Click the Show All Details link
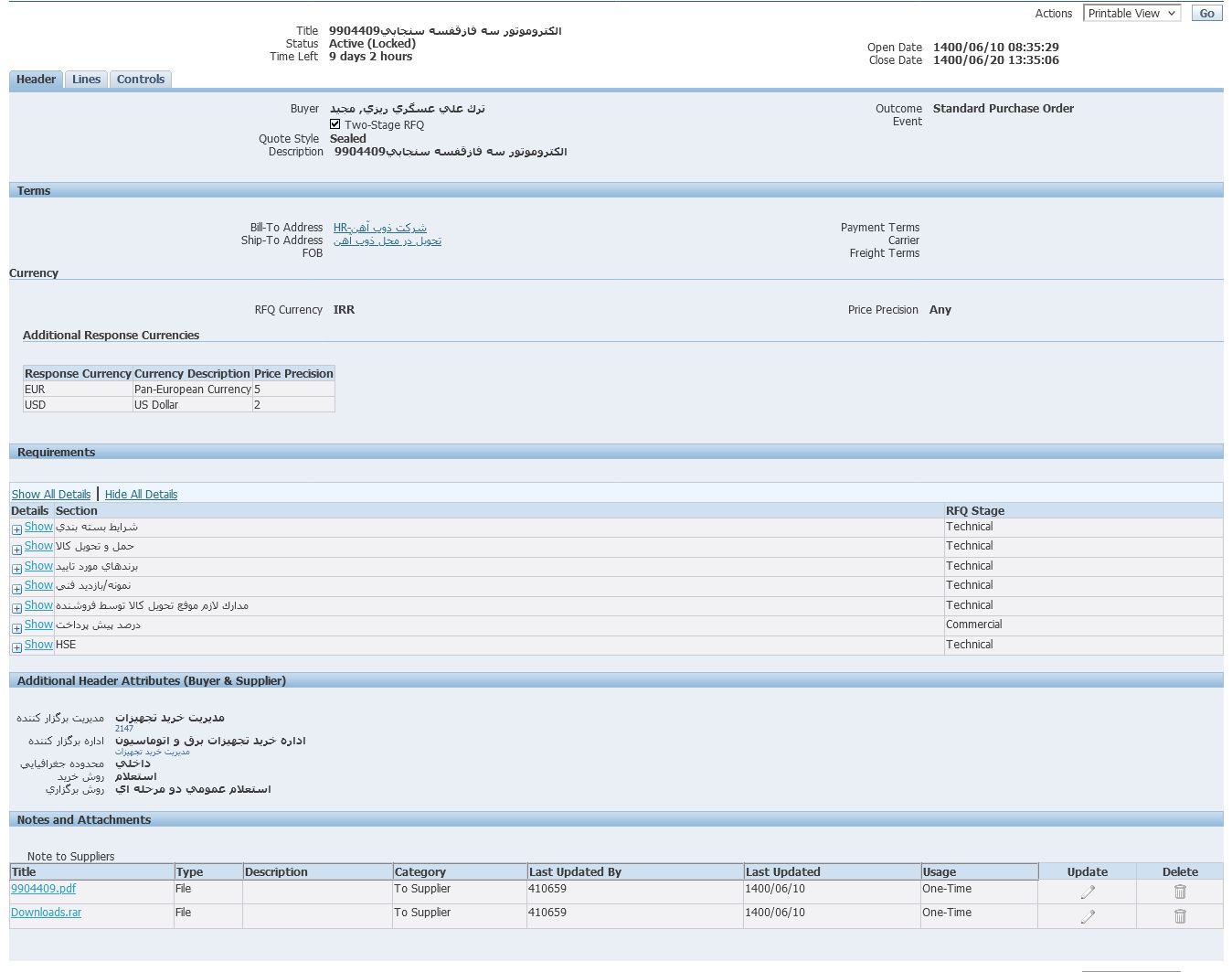 tap(51, 495)
